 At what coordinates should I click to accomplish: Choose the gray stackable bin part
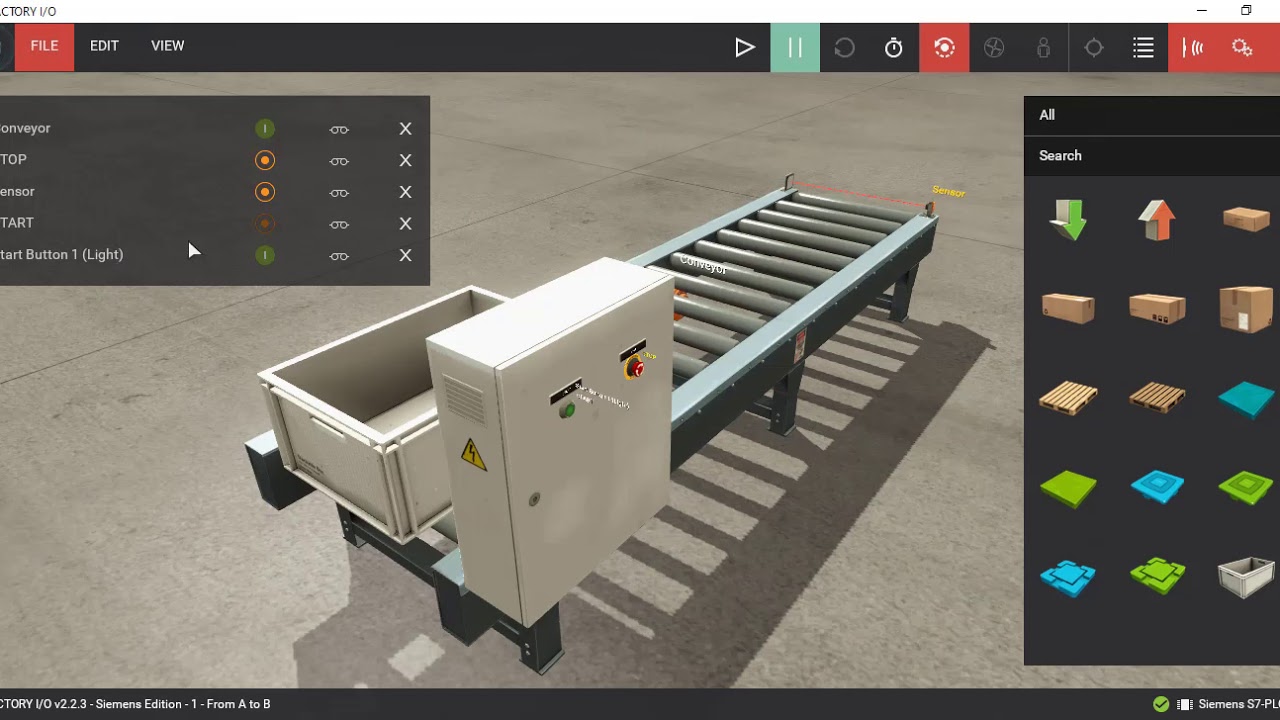1246,578
